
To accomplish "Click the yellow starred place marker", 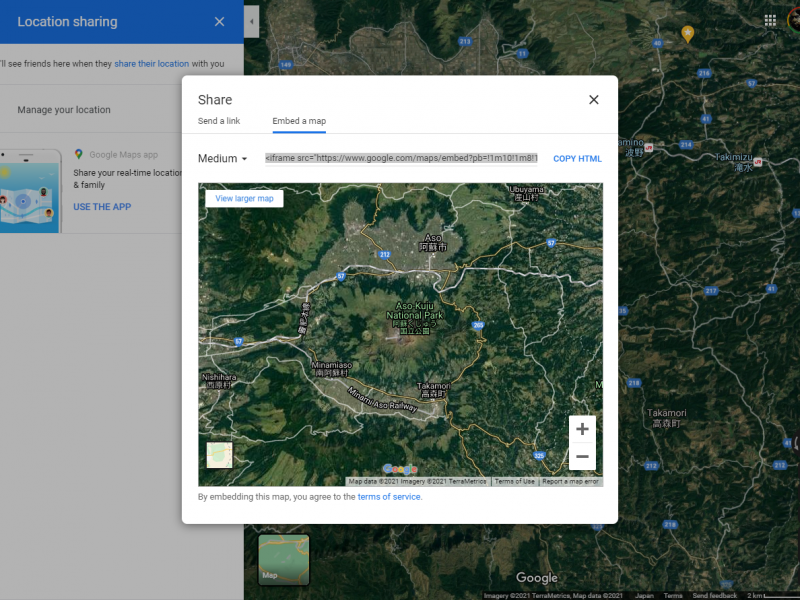I will click(688, 34).
